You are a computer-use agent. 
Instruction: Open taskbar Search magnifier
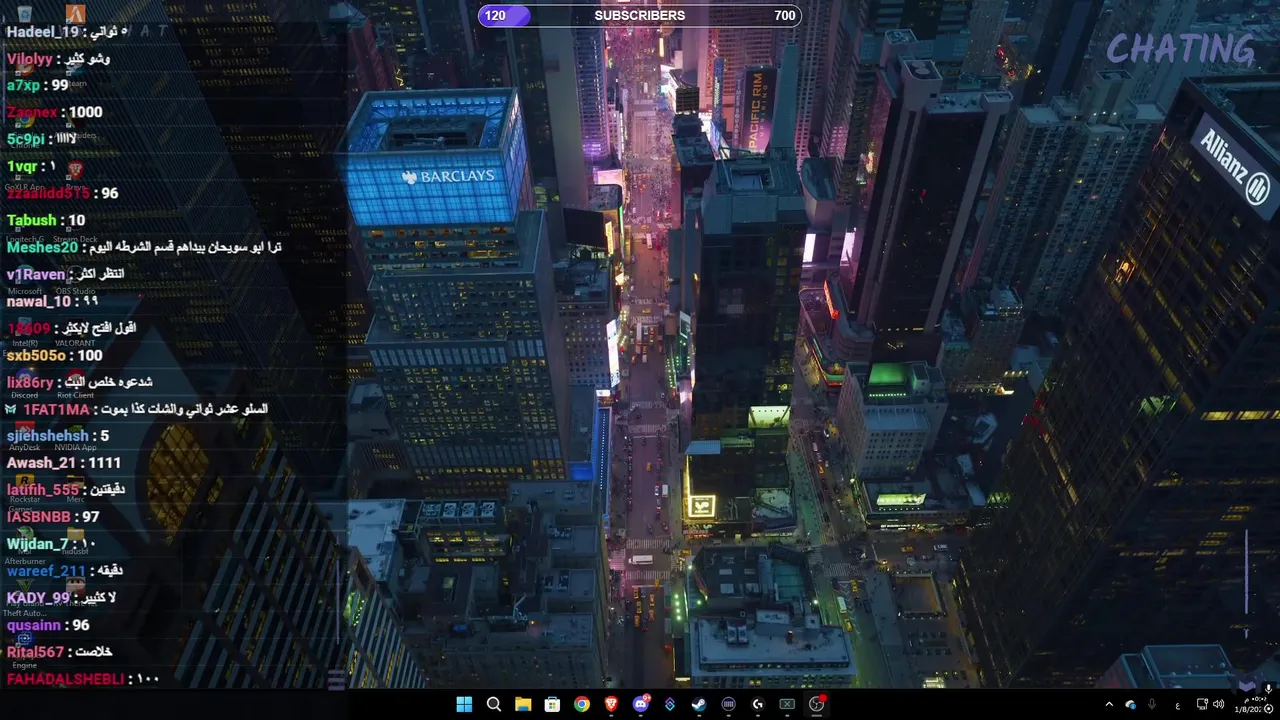click(494, 704)
